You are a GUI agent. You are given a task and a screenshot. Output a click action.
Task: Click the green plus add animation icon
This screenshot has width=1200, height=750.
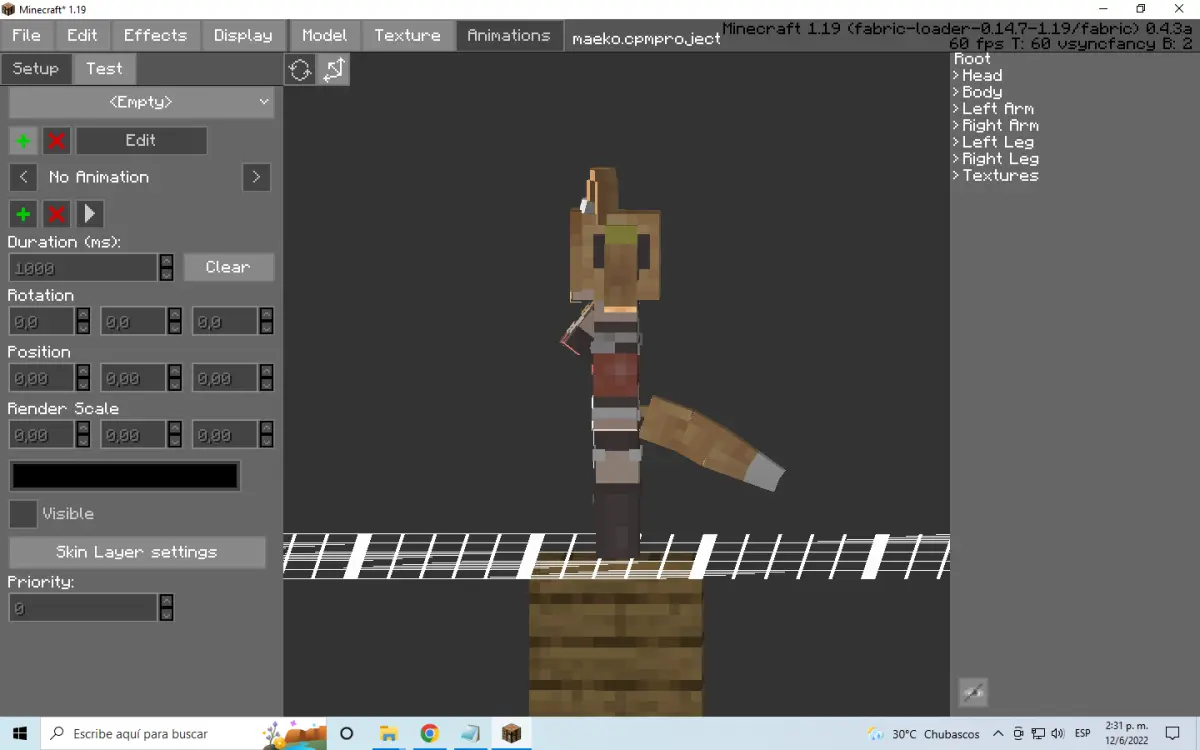[x=23, y=141]
